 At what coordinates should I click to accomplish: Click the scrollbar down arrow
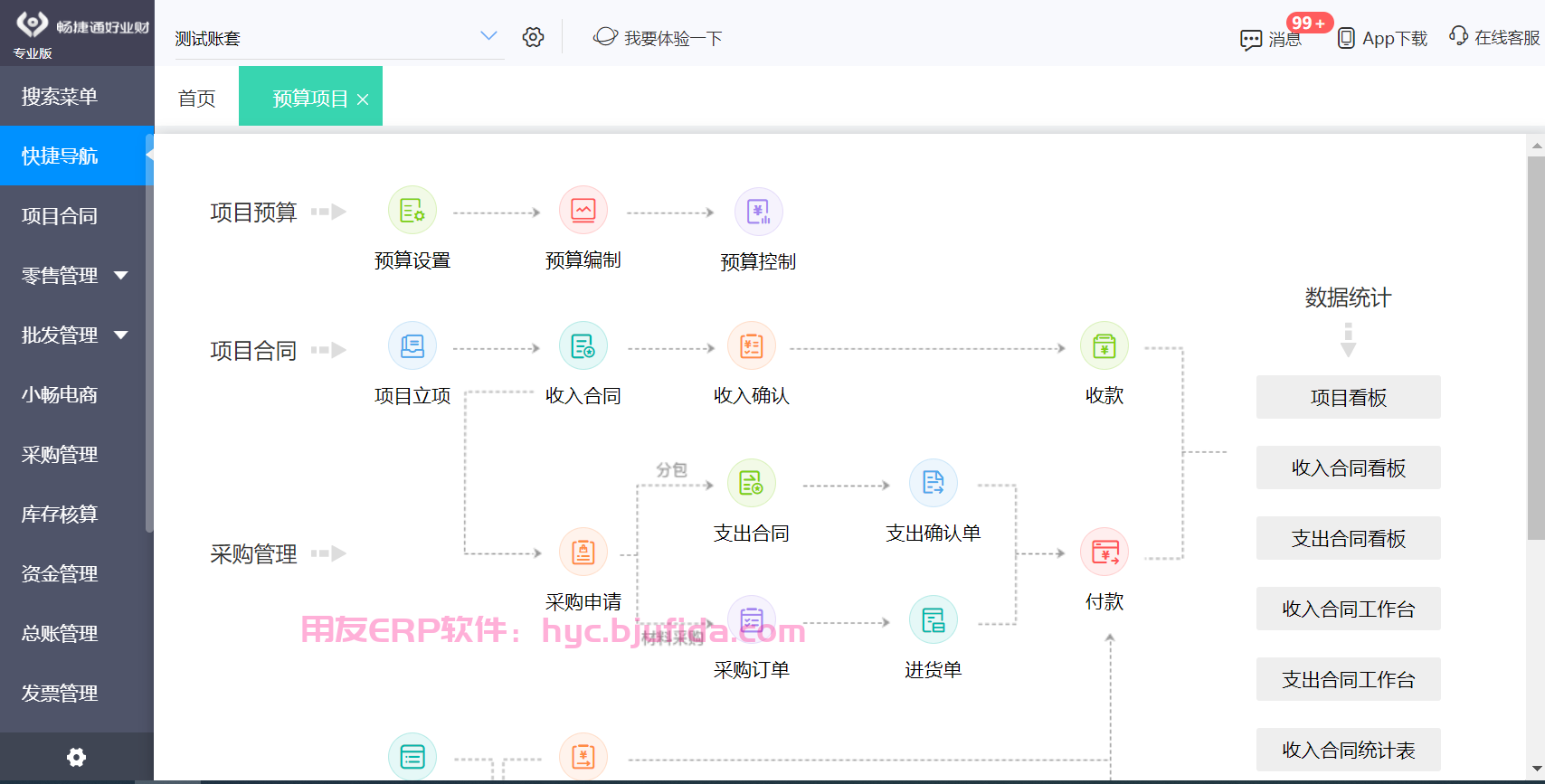(x=1536, y=769)
